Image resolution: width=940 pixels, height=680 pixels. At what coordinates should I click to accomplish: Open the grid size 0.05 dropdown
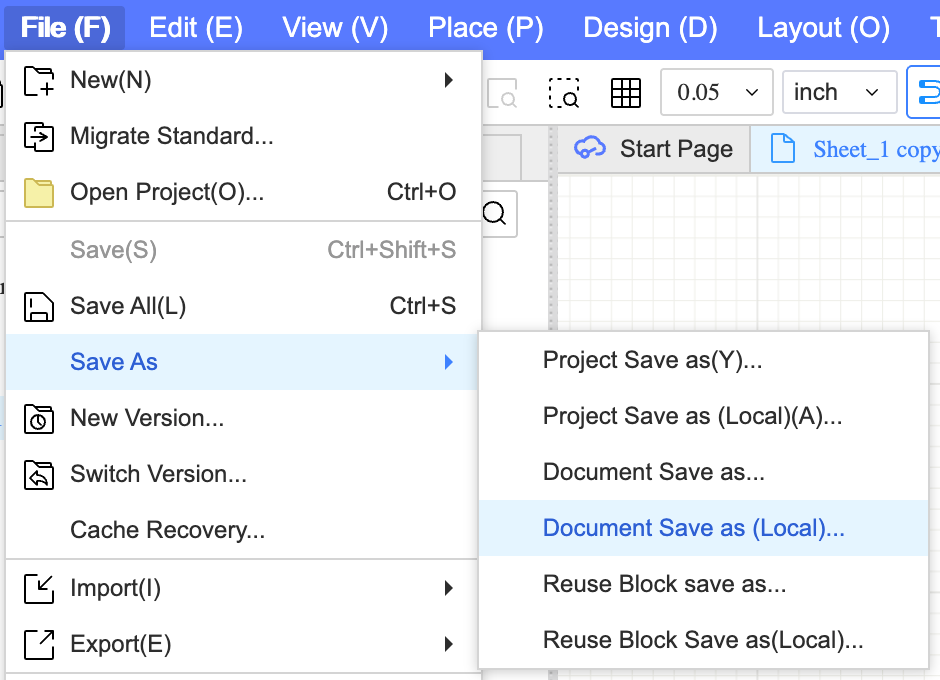pos(716,91)
